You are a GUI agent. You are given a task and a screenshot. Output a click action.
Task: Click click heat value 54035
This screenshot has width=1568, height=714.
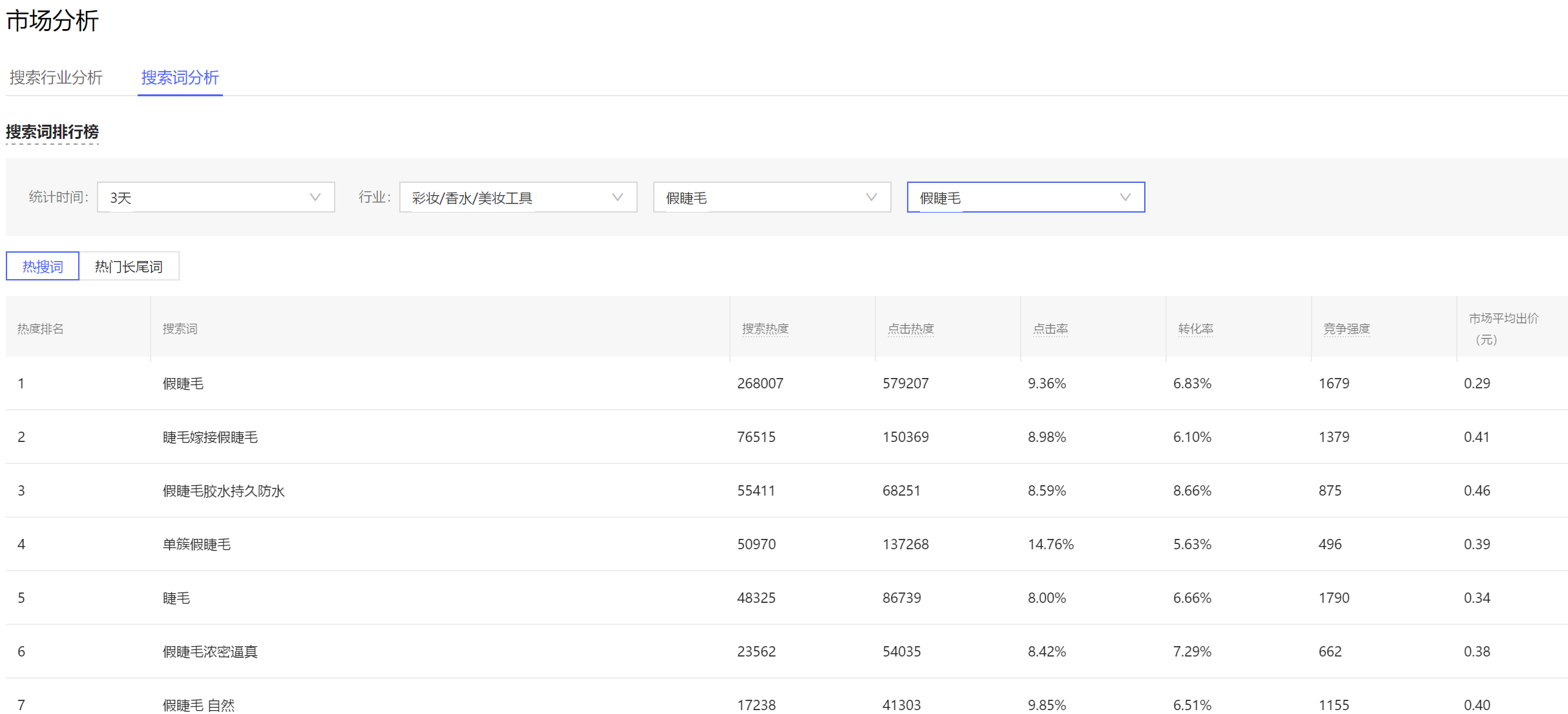click(x=901, y=652)
